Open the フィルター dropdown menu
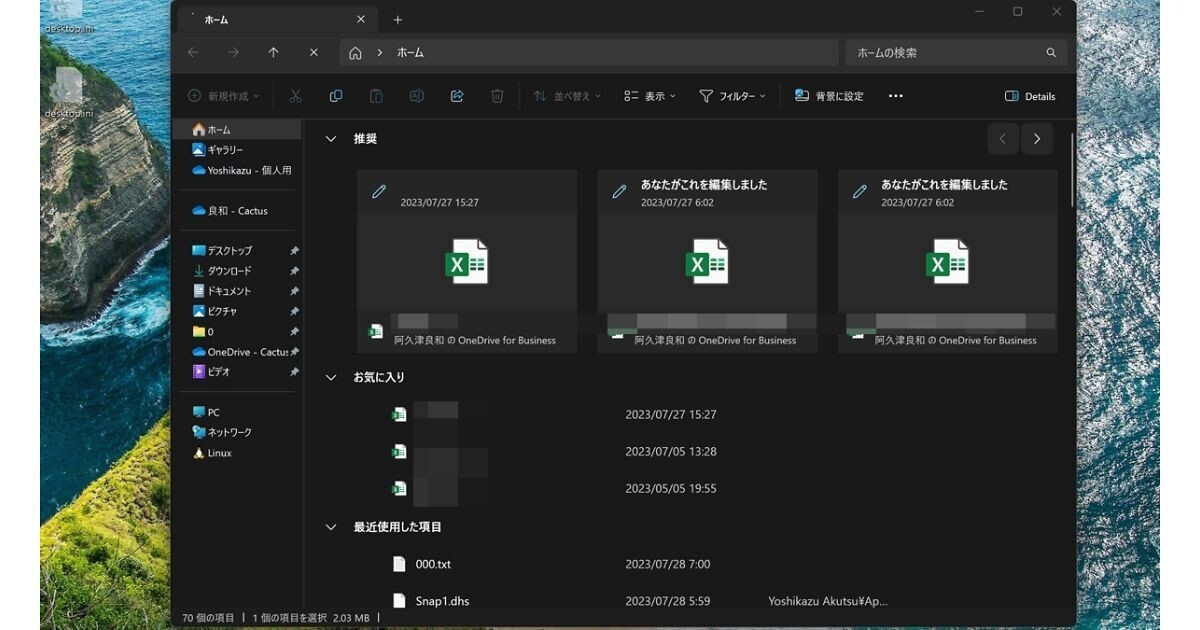Image resolution: width=1200 pixels, height=630 pixels. [x=732, y=95]
